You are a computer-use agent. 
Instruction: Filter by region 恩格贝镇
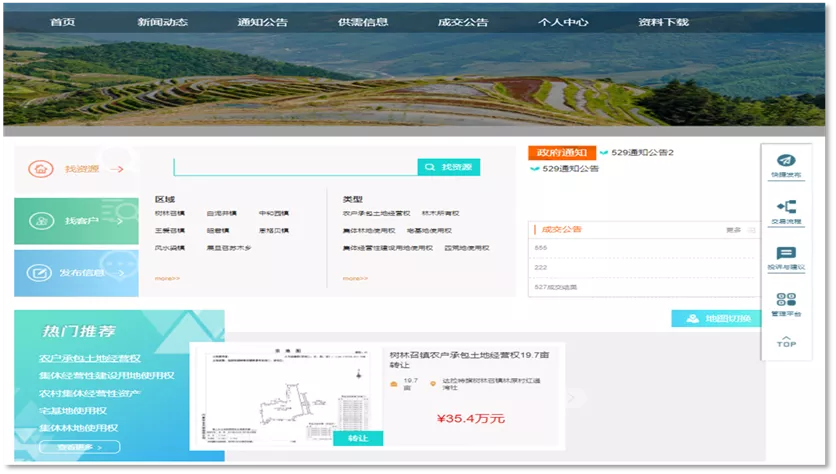pos(274,231)
